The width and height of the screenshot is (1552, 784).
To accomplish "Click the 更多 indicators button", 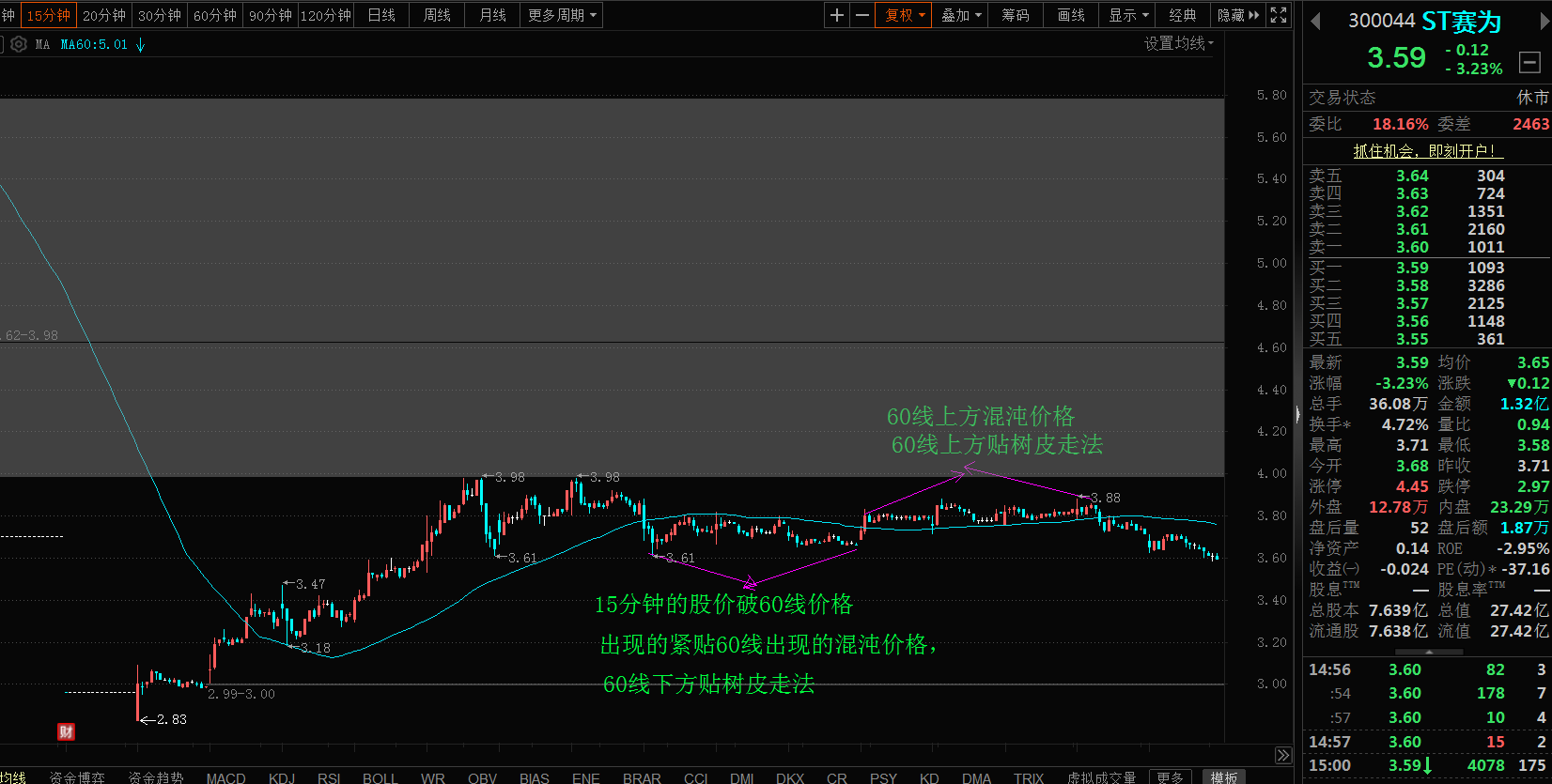I will point(1170,776).
